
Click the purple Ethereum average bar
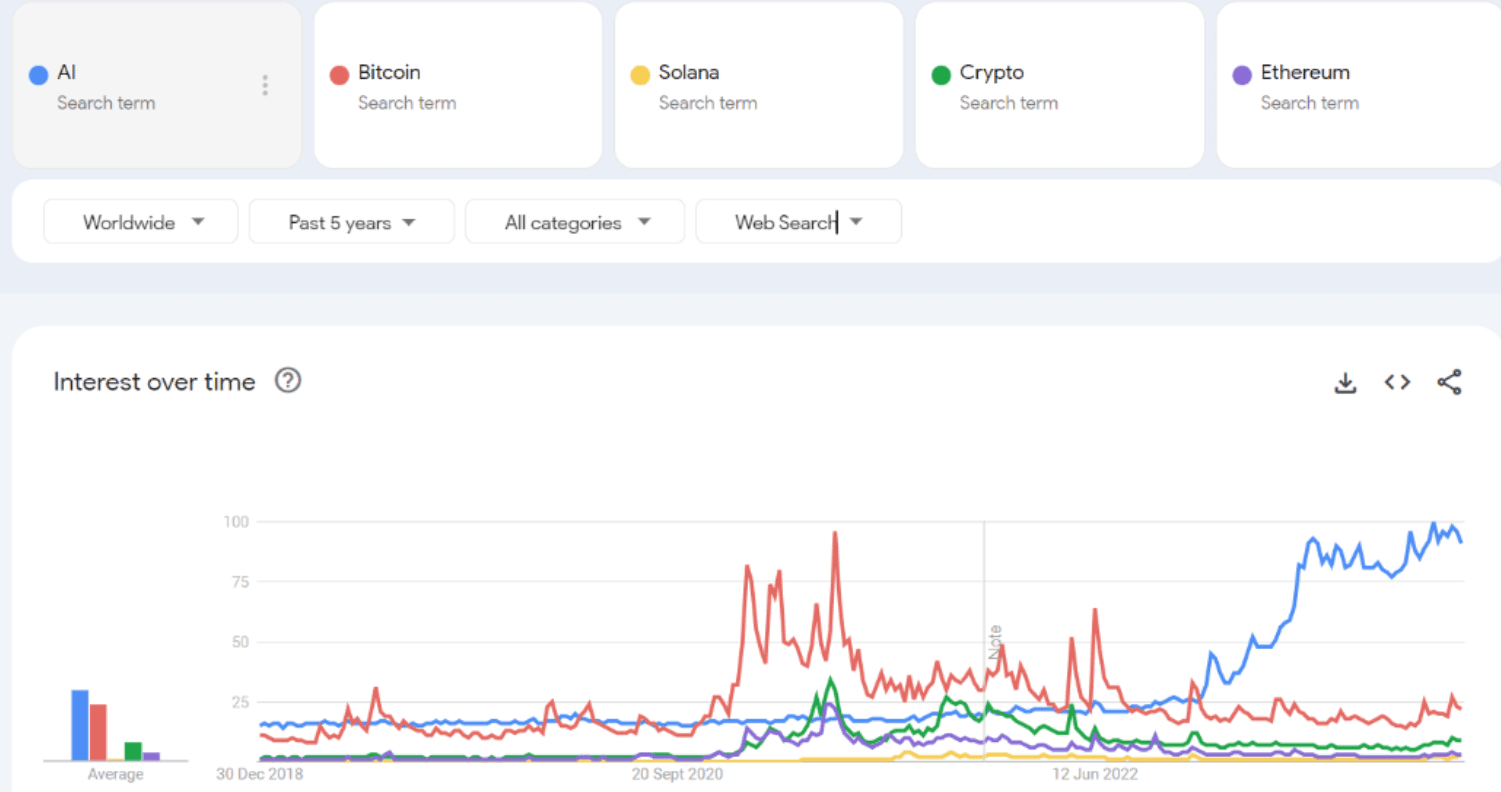click(151, 756)
